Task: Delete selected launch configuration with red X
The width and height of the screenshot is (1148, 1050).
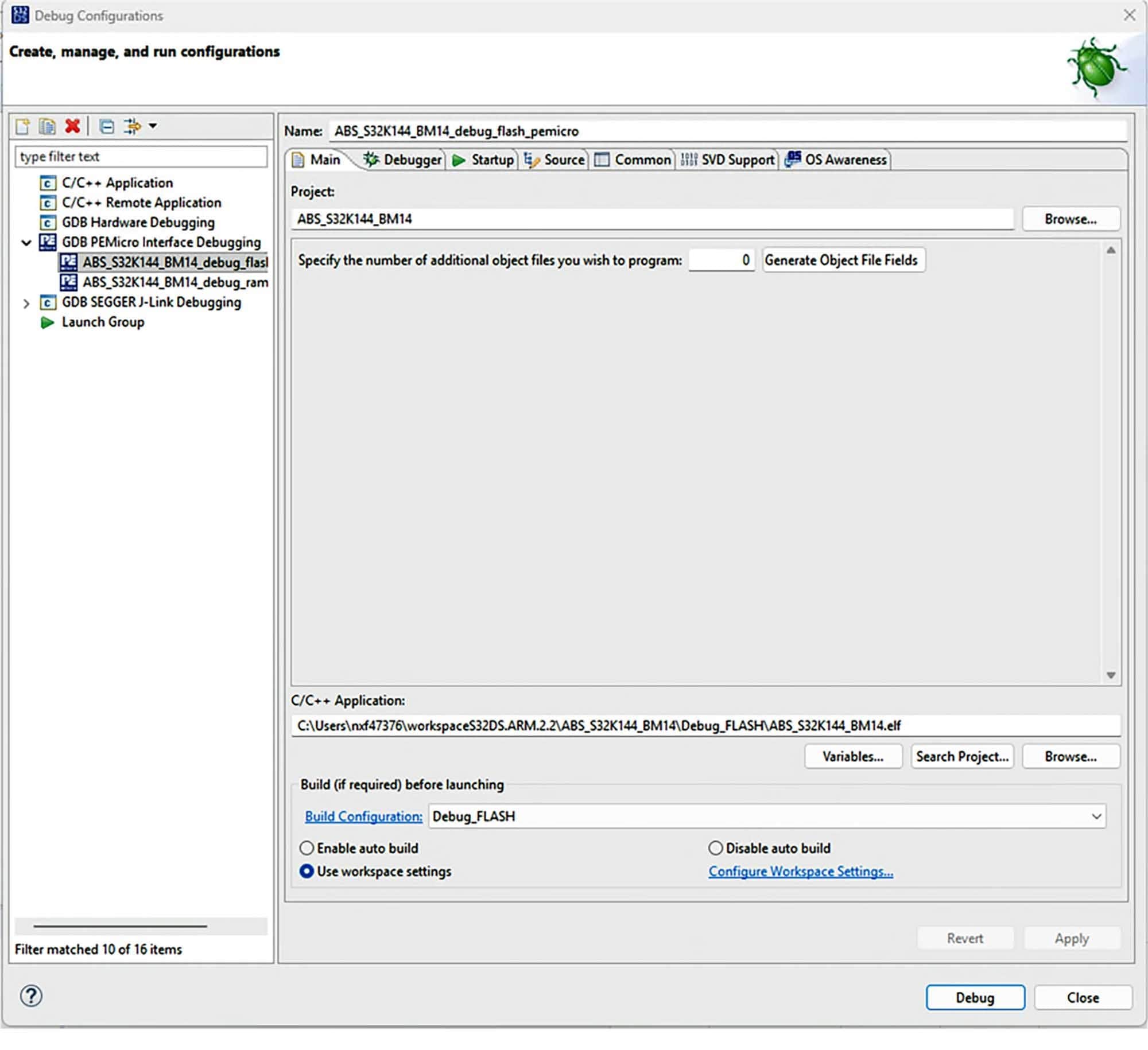Action: (72, 126)
